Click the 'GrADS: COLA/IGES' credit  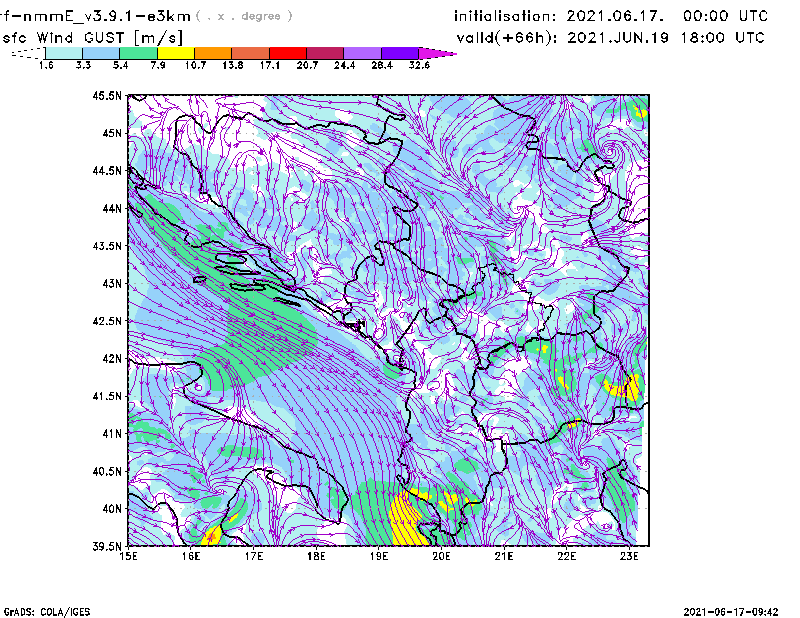[47, 612]
